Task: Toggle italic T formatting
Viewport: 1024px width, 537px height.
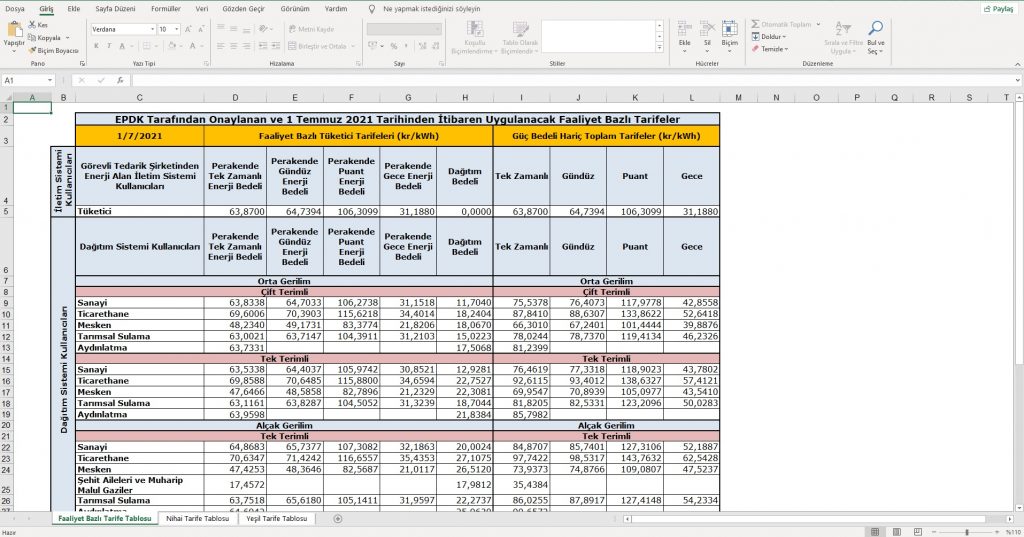Action: click(x=109, y=46)
